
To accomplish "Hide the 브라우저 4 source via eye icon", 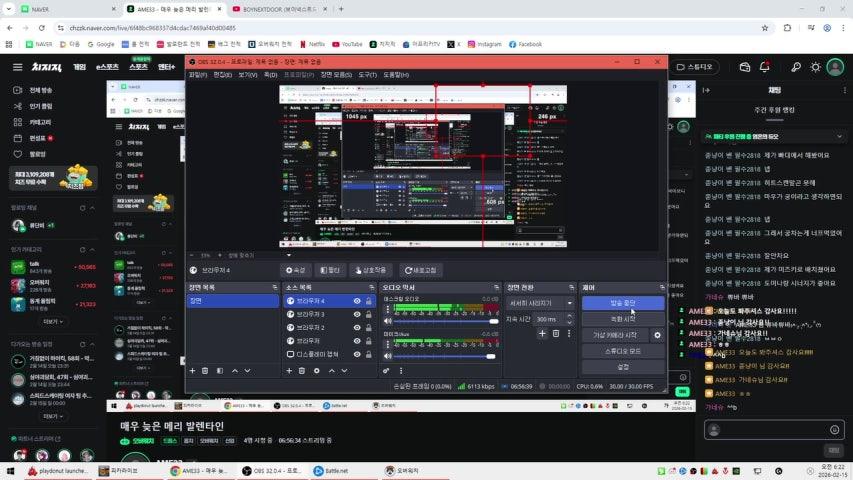I will (x=357, y=301).
